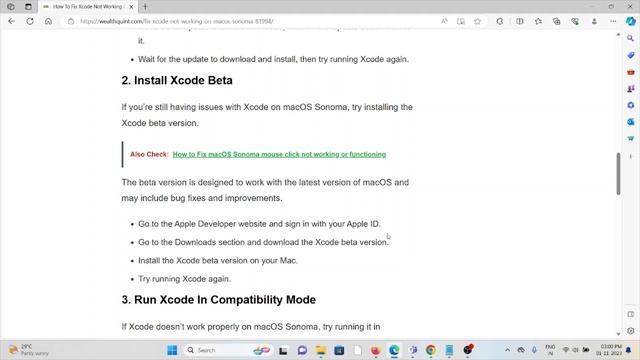
Task: Click the '2. Install Xcode Beta' heading
Action: (177, 80)
